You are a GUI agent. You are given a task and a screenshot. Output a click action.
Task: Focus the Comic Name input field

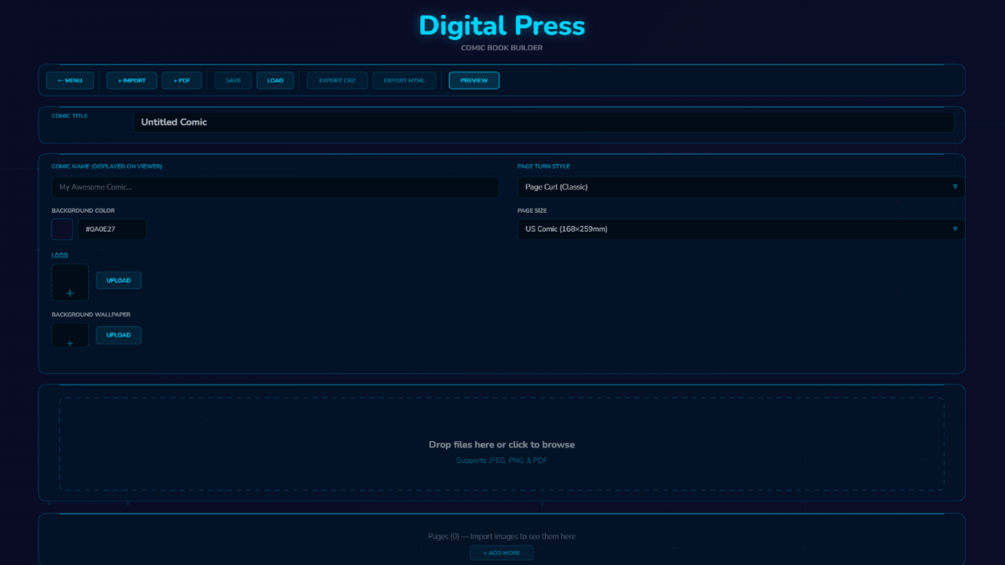click(275, 187)
